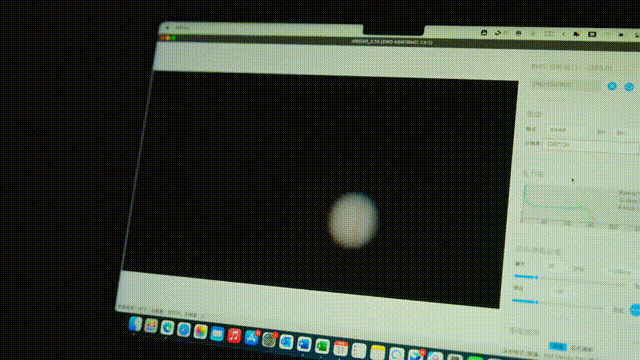Open Finder from the dock
The image size is (640, 360).
(136, 324)
